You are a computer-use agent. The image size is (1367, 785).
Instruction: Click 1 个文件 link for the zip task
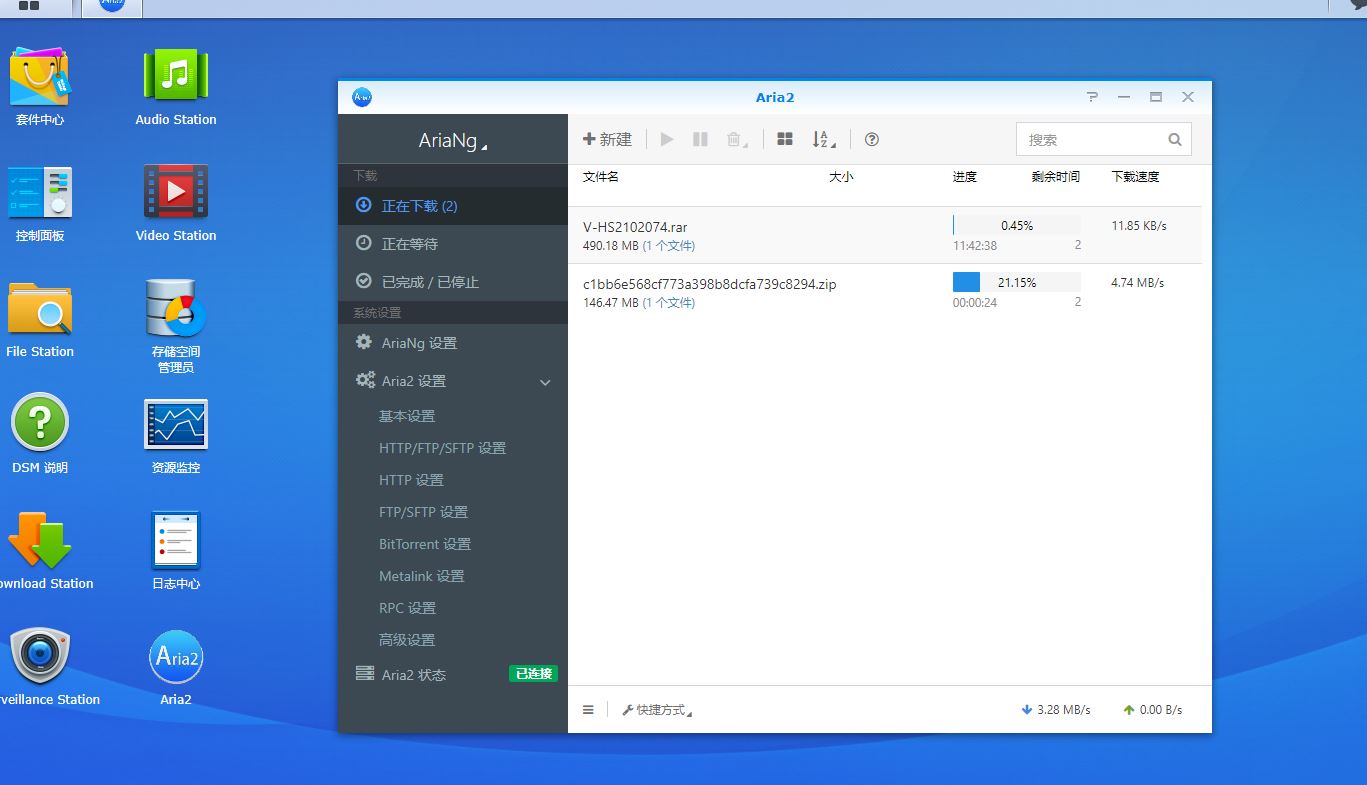click(668, 303)
